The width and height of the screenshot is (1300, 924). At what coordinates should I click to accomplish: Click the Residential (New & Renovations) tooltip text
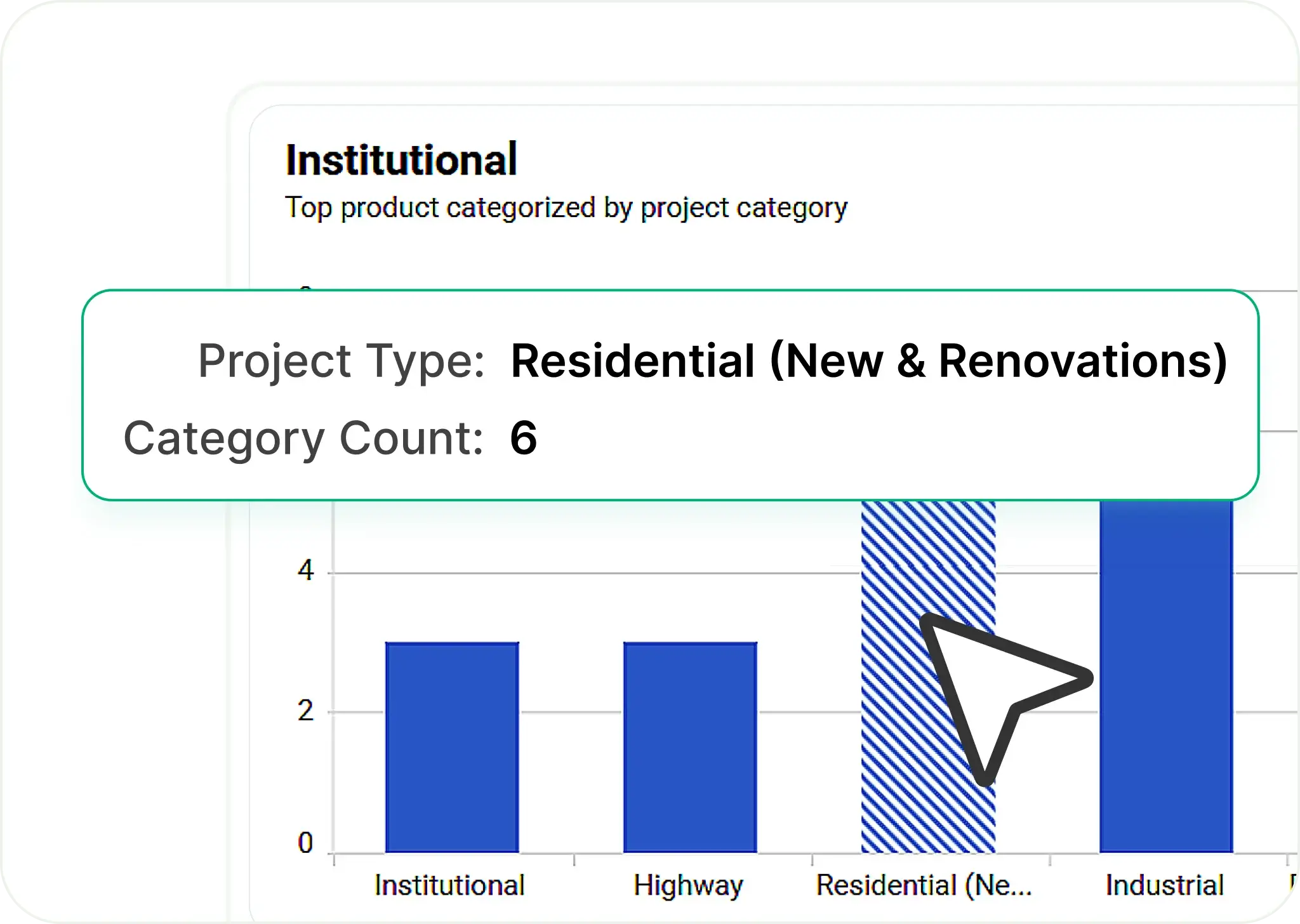[868, 362]
